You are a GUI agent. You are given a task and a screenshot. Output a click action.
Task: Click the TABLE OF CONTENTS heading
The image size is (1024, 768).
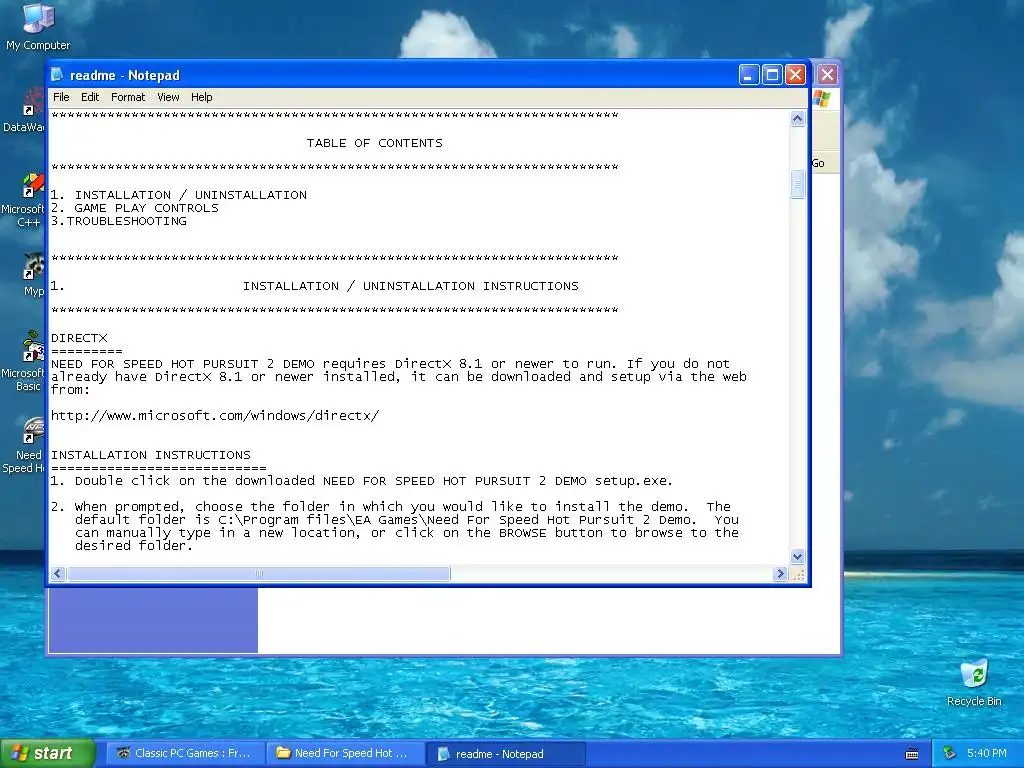point(375,143)
